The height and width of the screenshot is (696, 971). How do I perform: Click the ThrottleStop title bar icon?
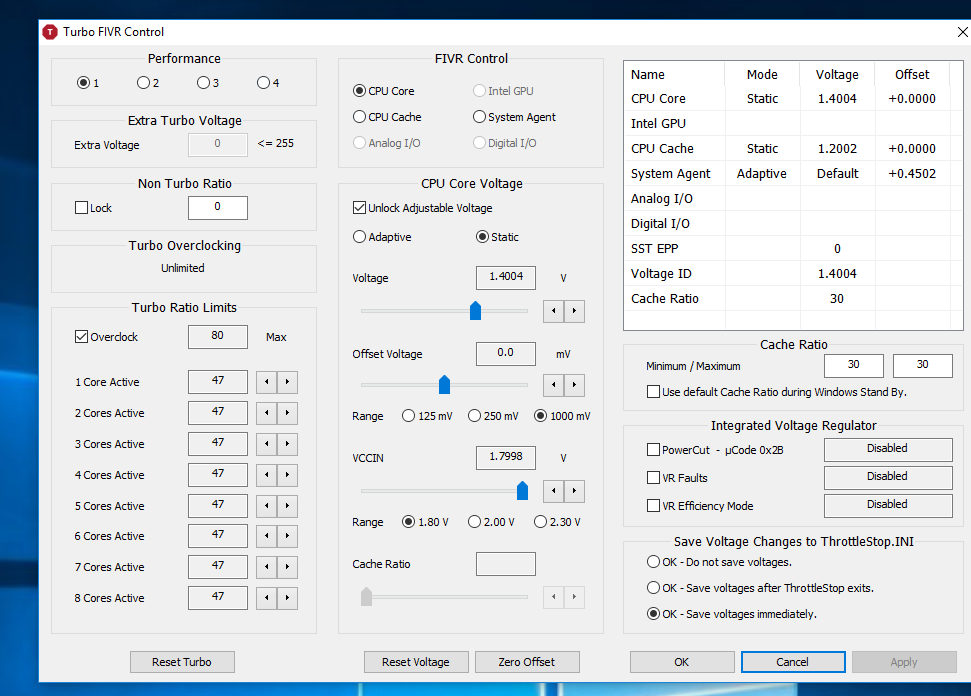50,32
